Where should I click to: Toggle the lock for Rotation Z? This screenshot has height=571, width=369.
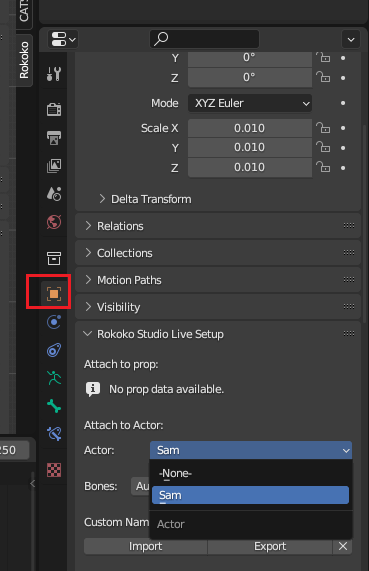[323, 77]
